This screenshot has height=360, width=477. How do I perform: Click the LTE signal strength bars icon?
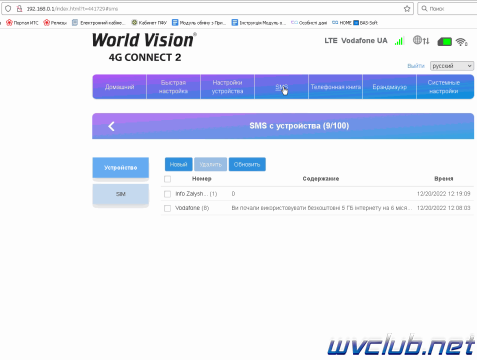tap(399, 41)
